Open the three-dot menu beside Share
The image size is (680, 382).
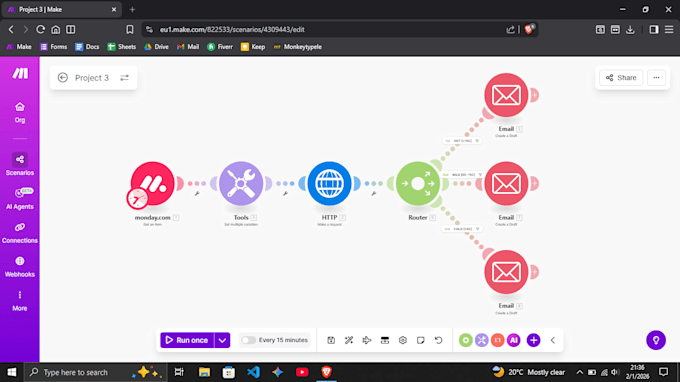[x=657, y=78]
